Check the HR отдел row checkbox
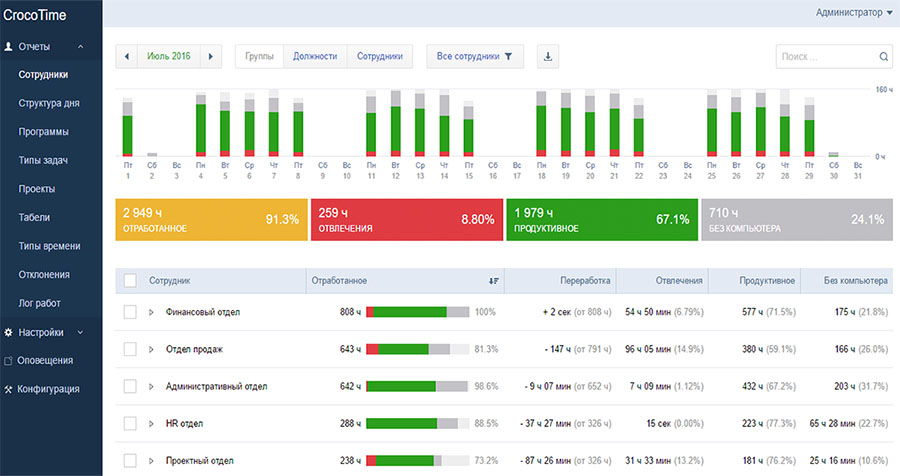 click(x=130, y=423)
